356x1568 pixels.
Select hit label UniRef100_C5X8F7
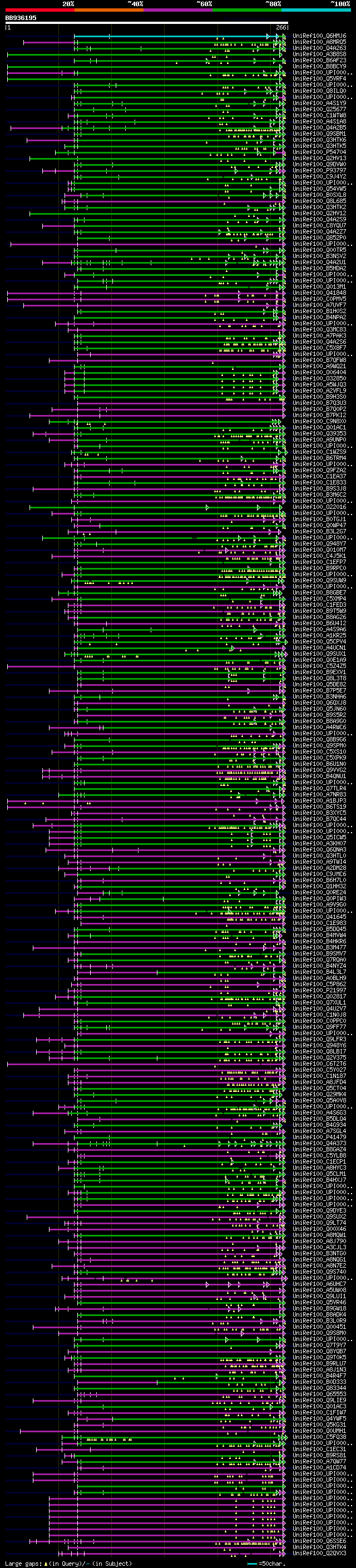pos(319,348)
